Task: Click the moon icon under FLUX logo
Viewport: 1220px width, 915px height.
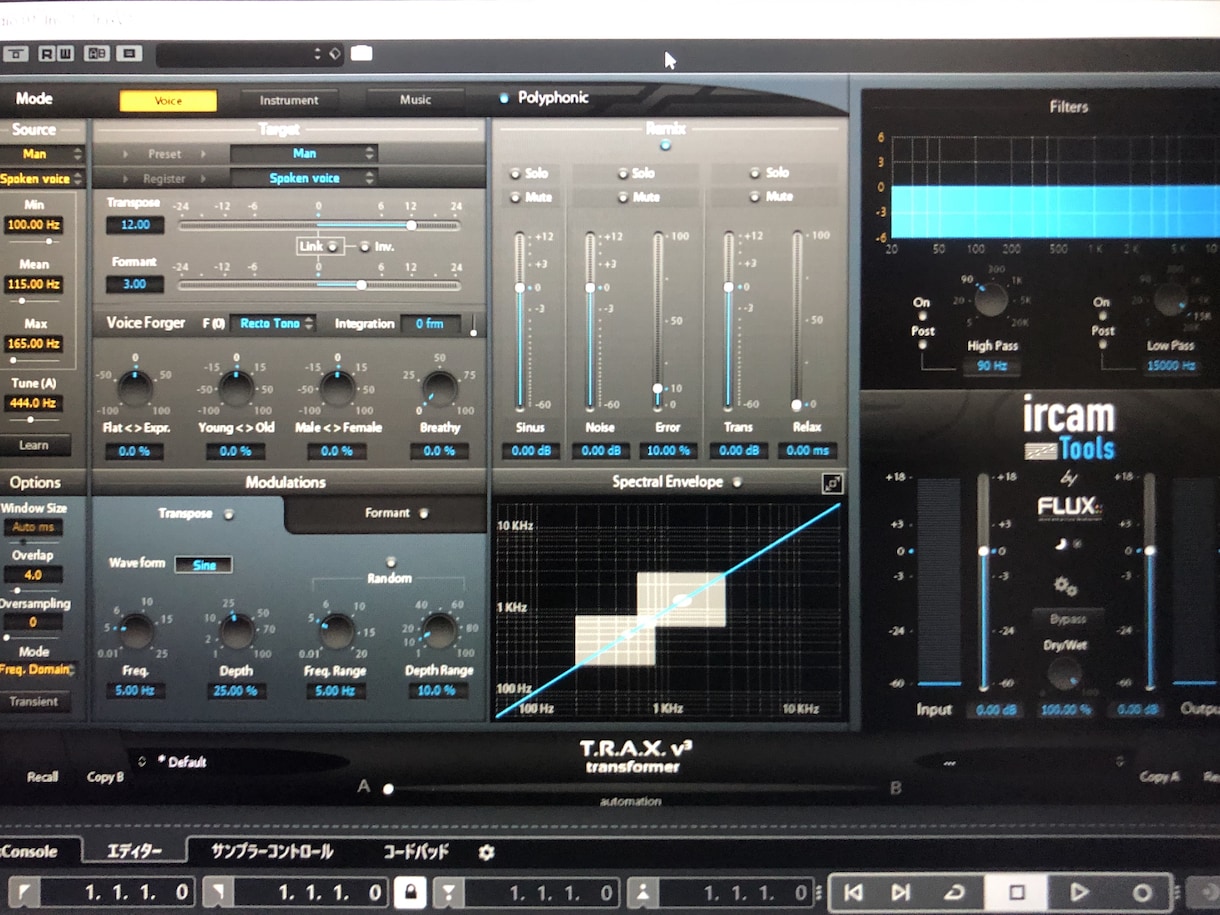Action: click(1062, 544)
